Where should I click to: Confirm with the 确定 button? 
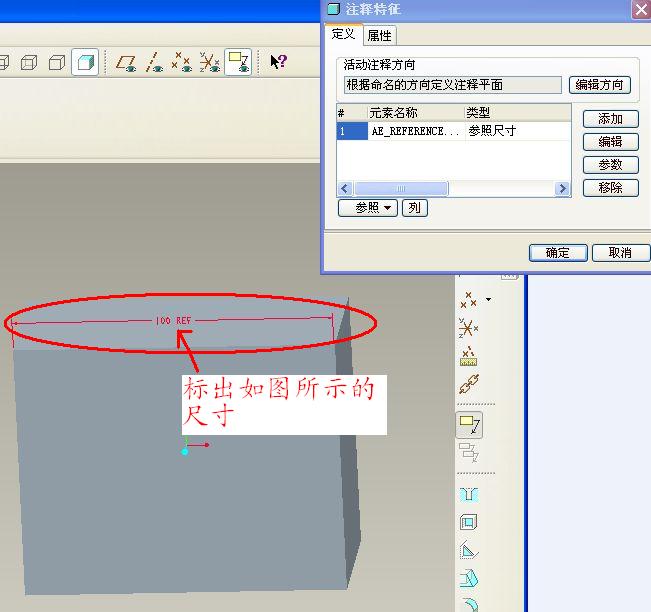558,252
